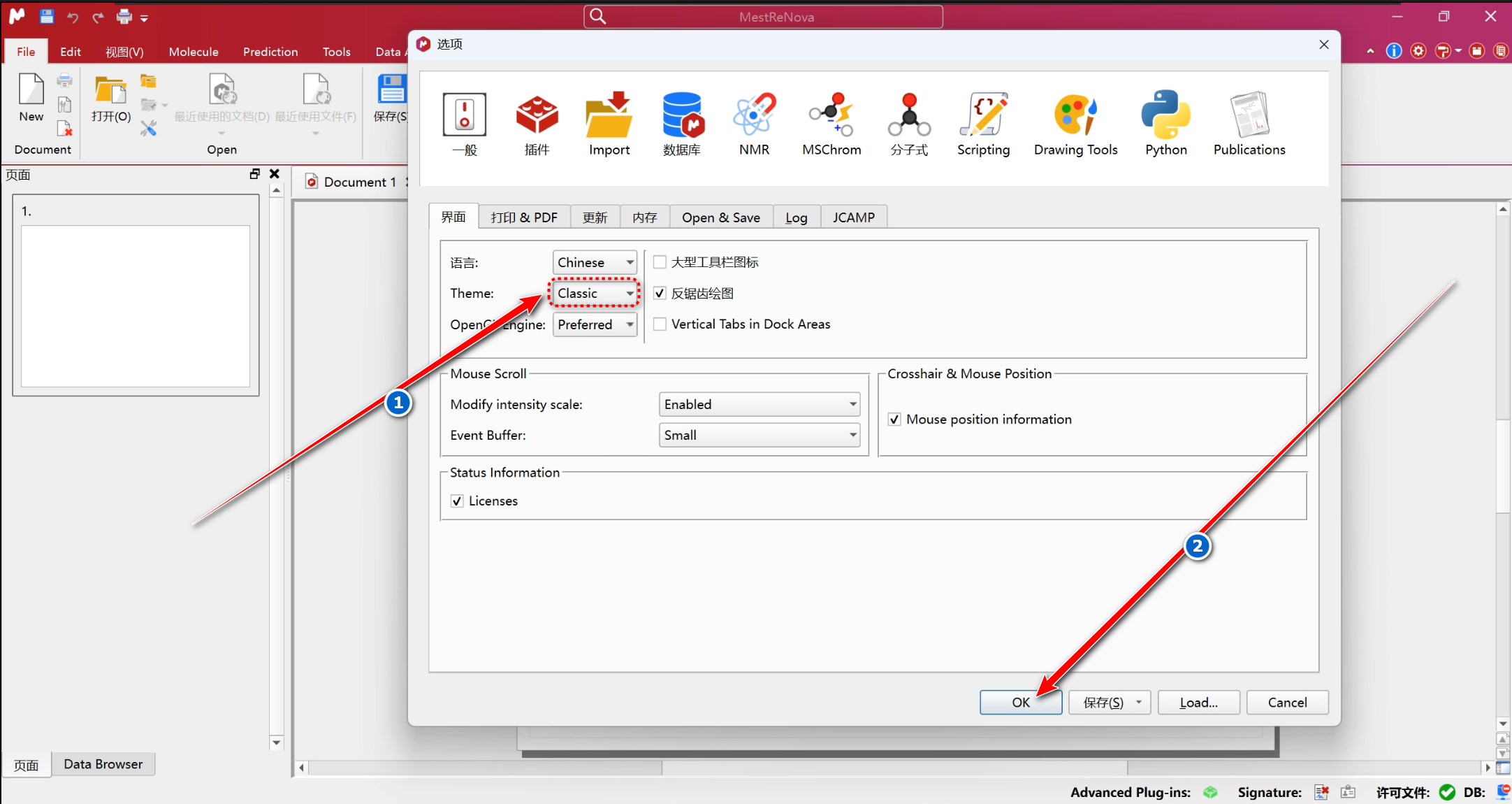
Task: Click the Redo arrow in title bar
Action: pyautogui.click(x=99, y=17)
